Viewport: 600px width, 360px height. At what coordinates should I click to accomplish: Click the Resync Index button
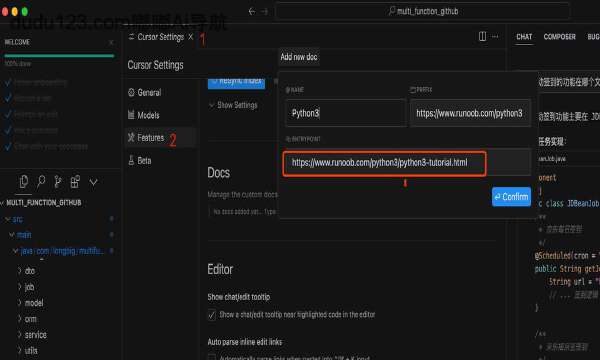coord(236,82)
